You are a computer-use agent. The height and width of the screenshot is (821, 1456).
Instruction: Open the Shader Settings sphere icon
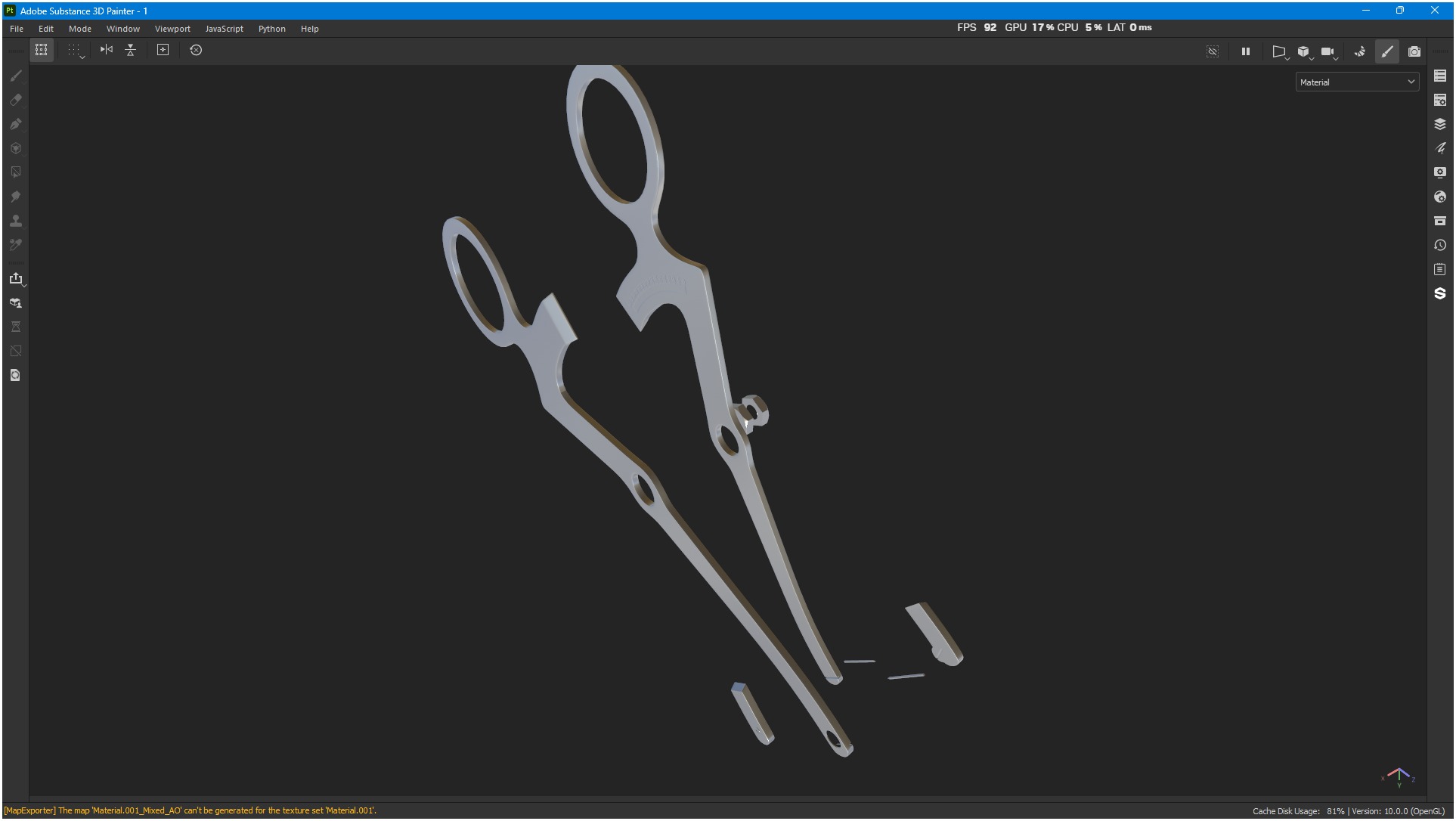[x=1440, y=197]
